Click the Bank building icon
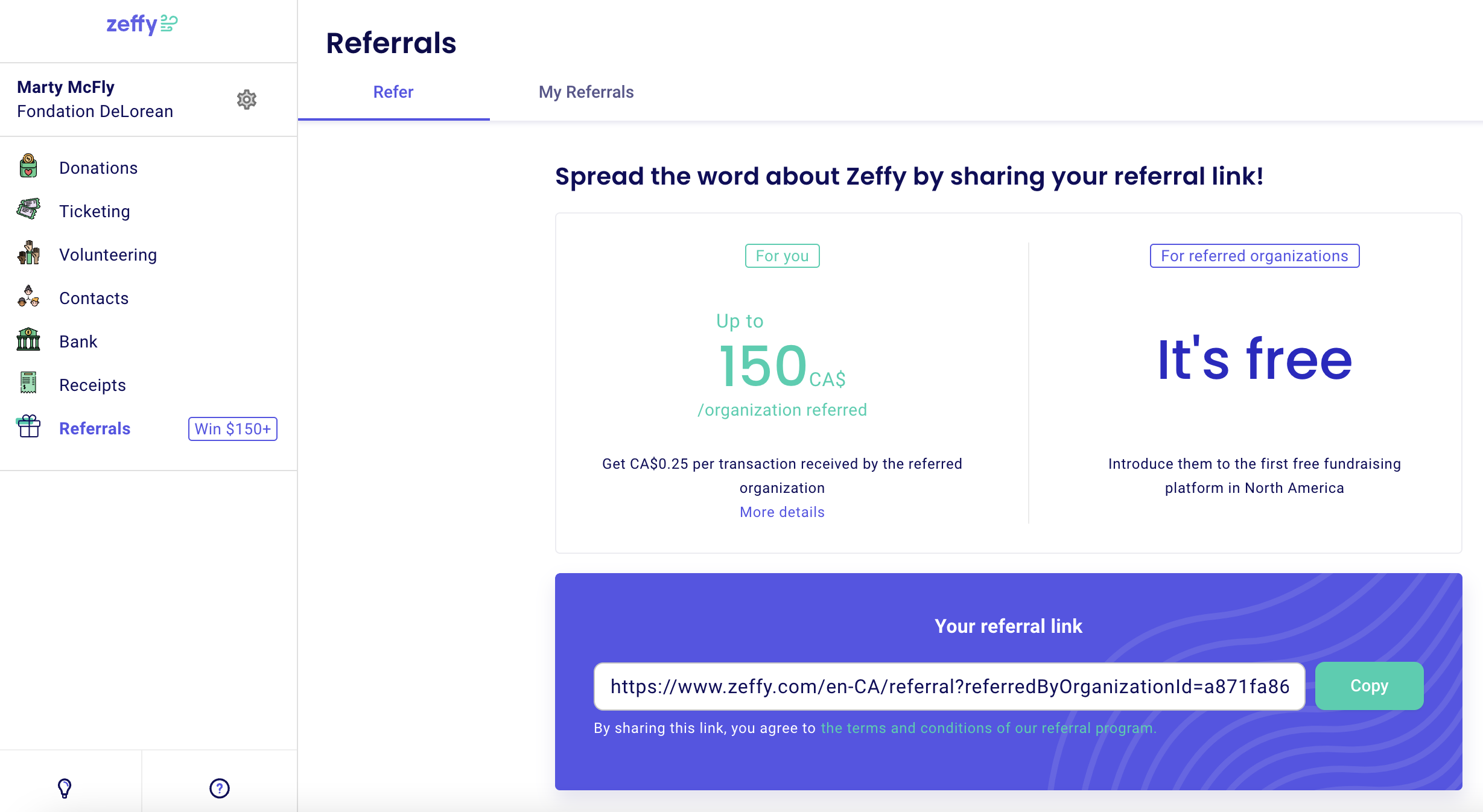 pyautogui.click(x=28, y=340)
